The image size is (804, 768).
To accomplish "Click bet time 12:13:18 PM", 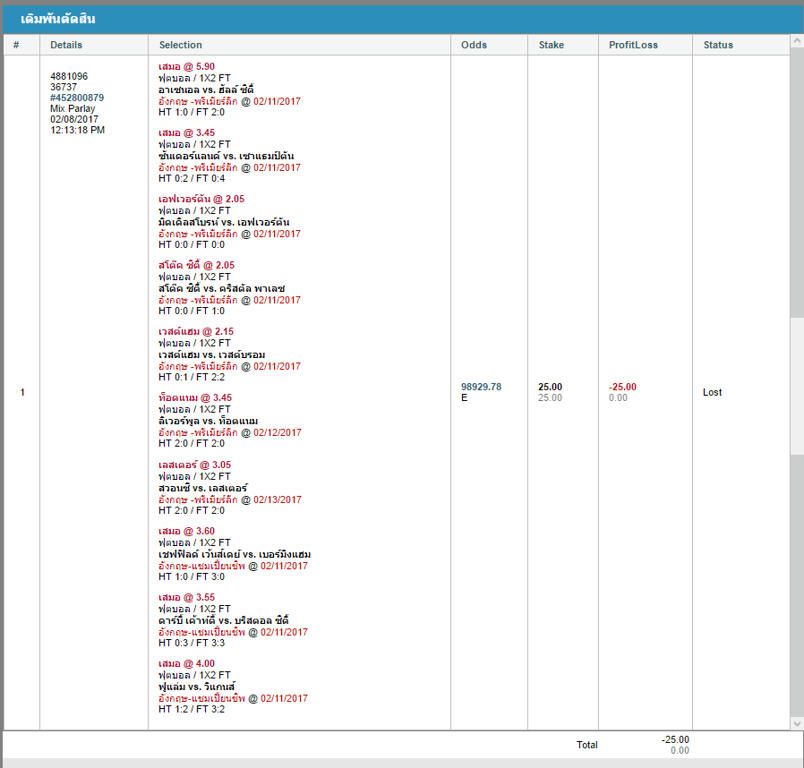I will tap(77, 130).
